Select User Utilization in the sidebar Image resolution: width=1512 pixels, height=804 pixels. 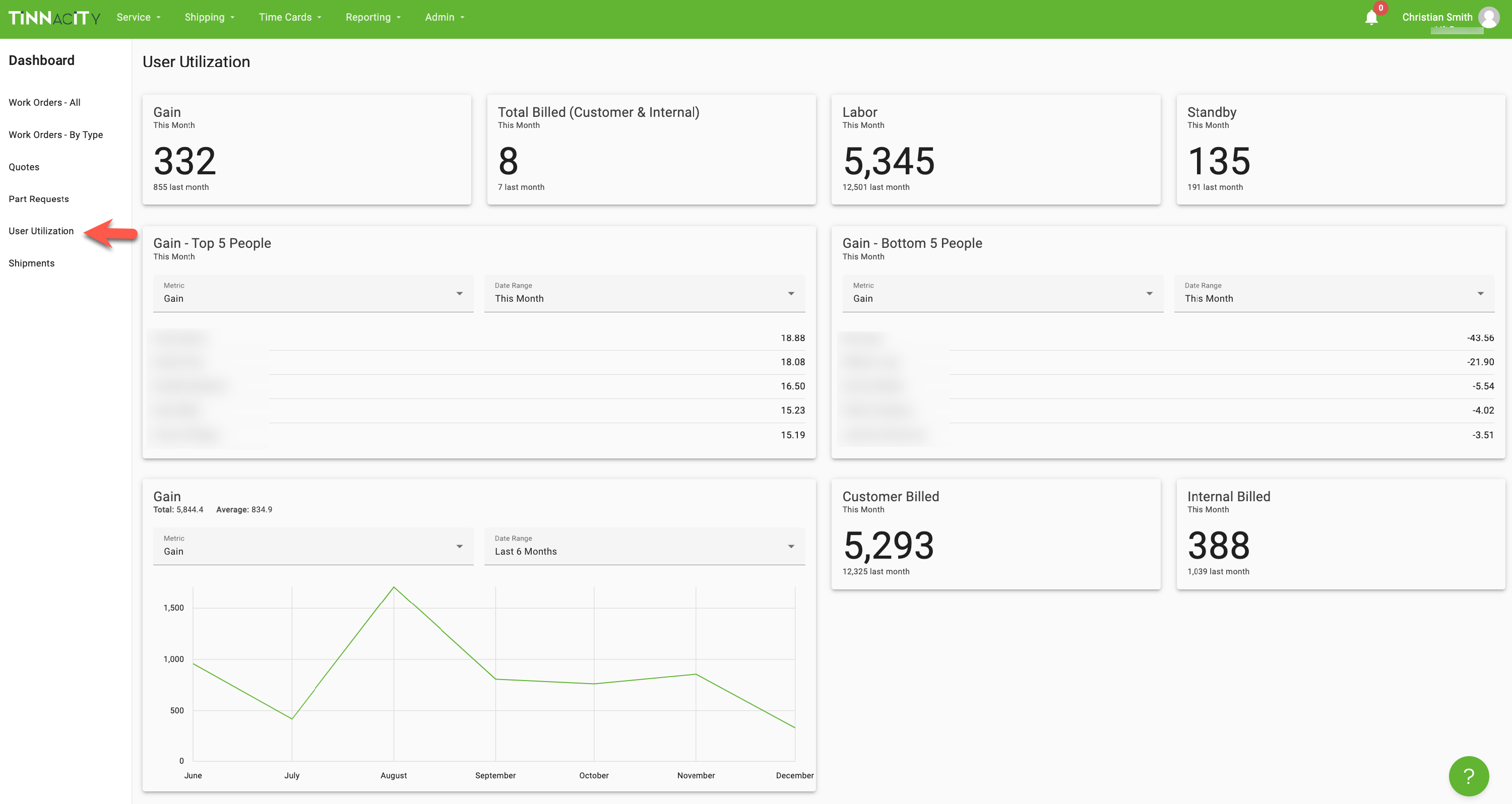point(41,231)
